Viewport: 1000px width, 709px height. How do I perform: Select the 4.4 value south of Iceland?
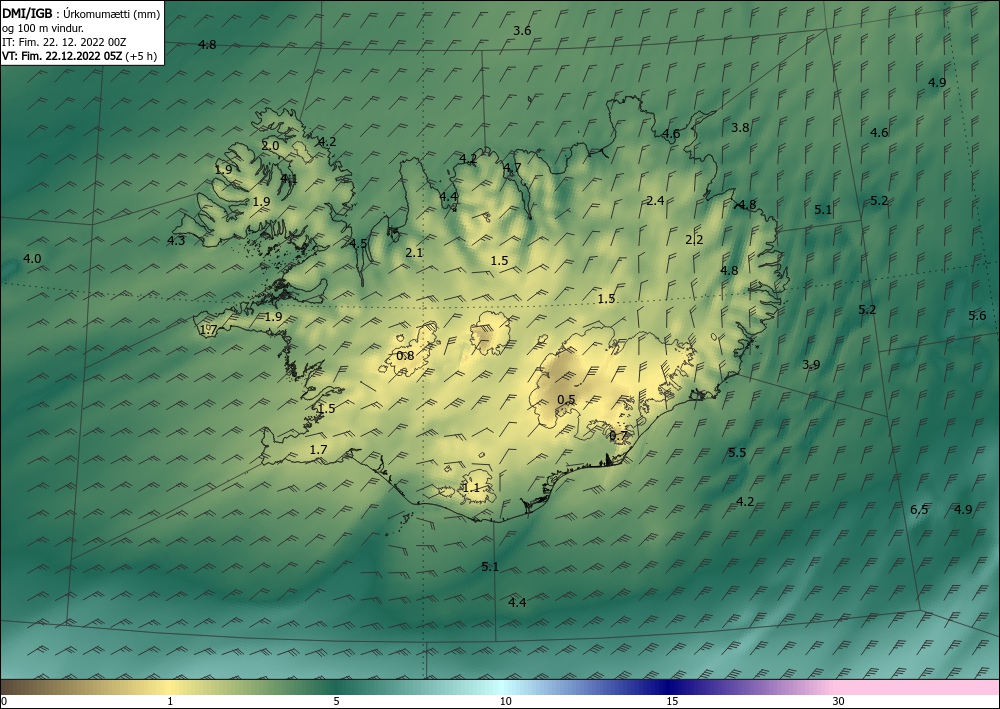tap(517, 602)
